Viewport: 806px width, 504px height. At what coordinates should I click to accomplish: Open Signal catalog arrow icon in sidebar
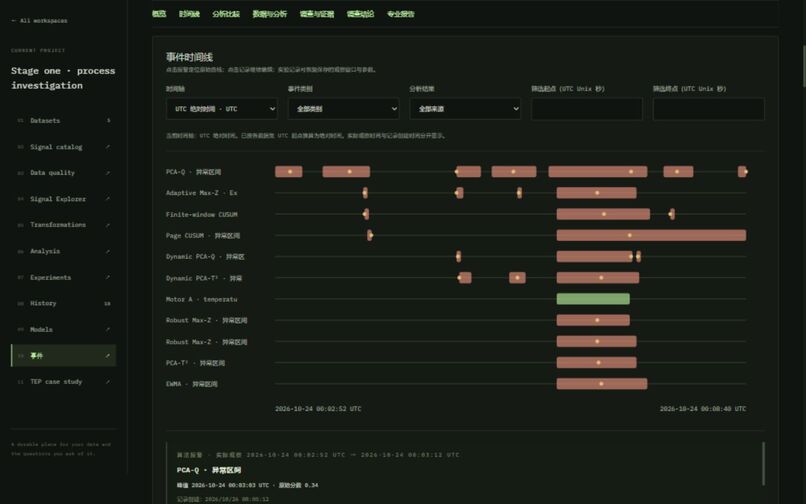coord(107,147)
